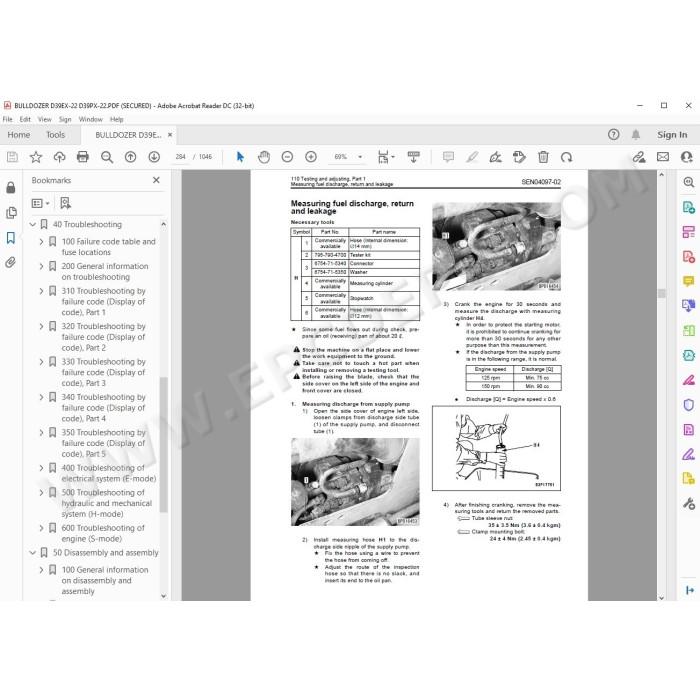Open the Sign document tool
The height and width of the screenshot is (700, 700).
click(496, 157)
